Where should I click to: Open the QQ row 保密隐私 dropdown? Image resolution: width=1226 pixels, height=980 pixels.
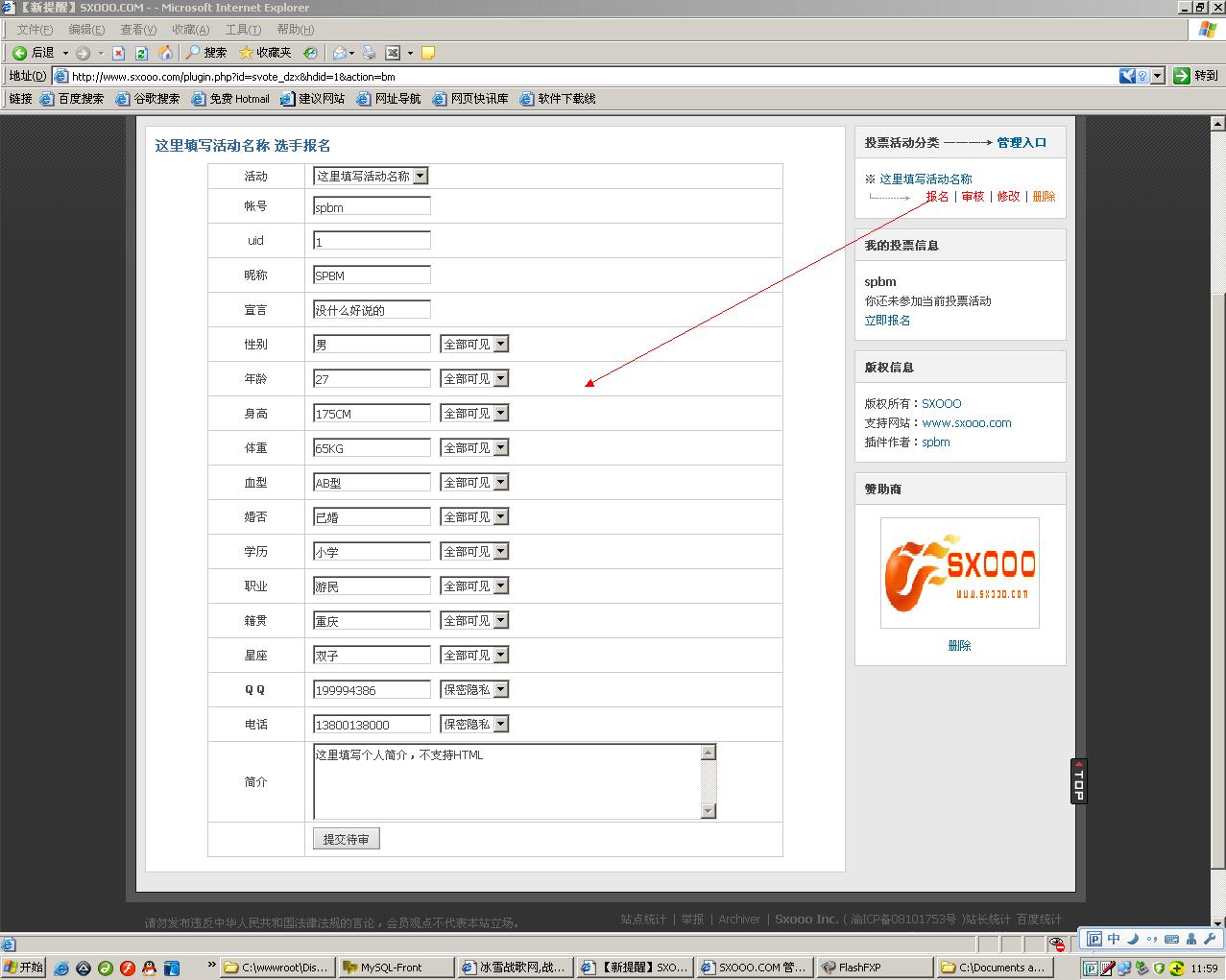[500, 690]
